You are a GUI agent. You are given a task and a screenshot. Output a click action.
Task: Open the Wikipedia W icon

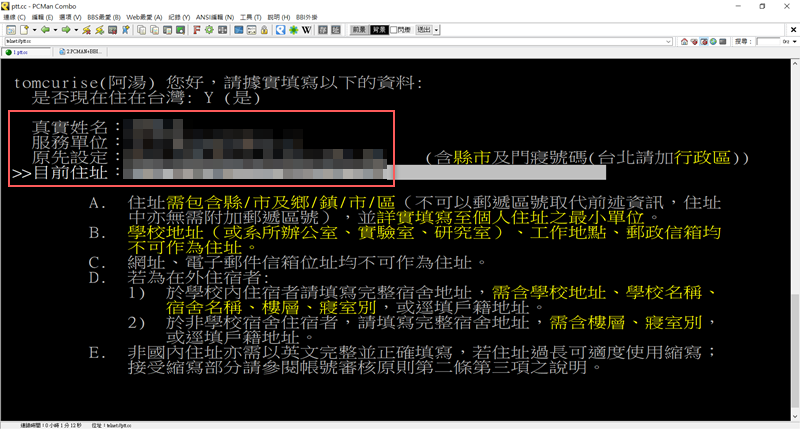(x=306, y=30)
